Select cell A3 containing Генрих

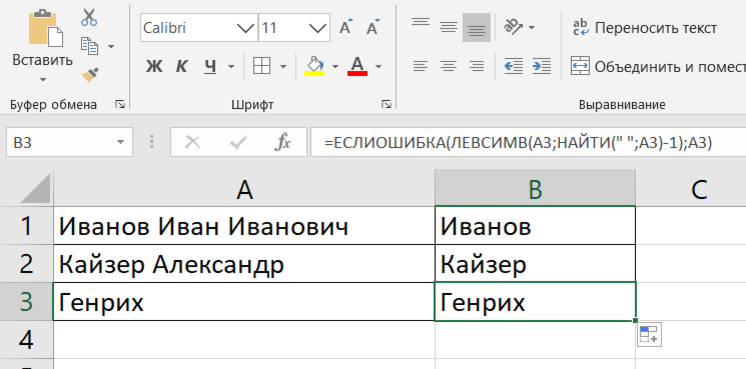244,301
